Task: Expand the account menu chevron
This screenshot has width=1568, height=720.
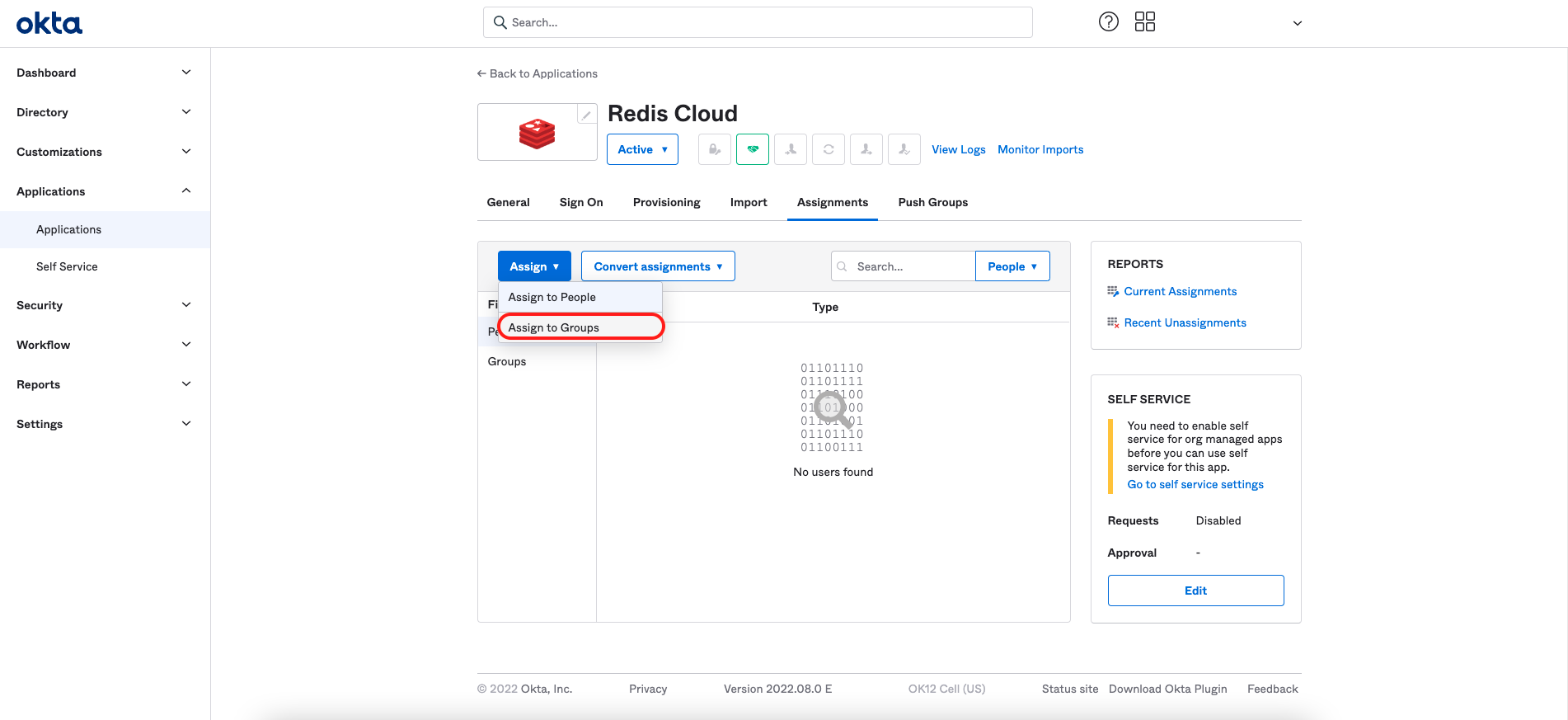Action: point(1297,23)
